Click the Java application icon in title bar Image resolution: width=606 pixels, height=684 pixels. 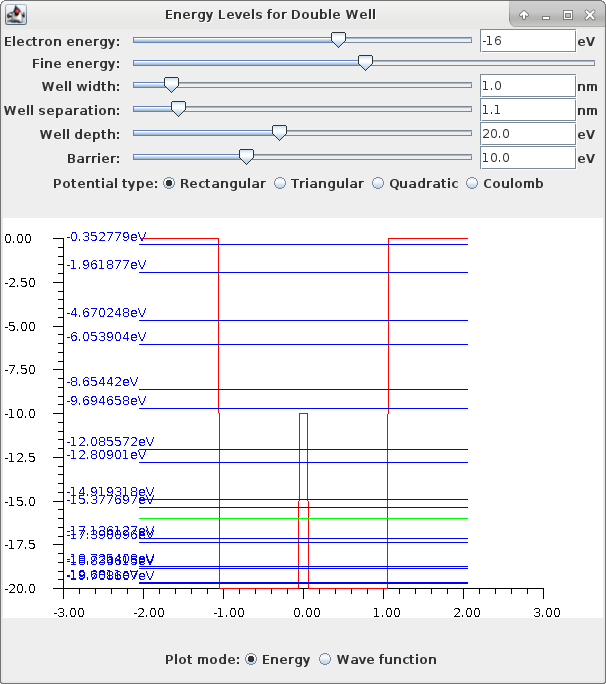point(16,14)
